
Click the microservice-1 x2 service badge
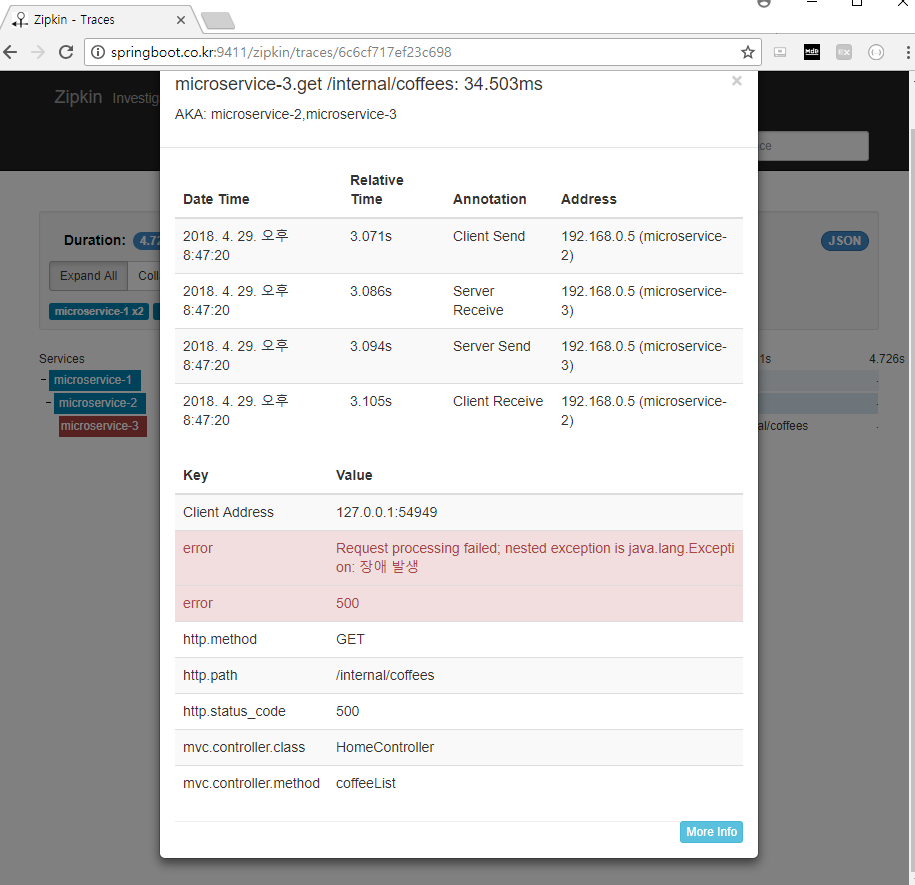coord(99,312)
